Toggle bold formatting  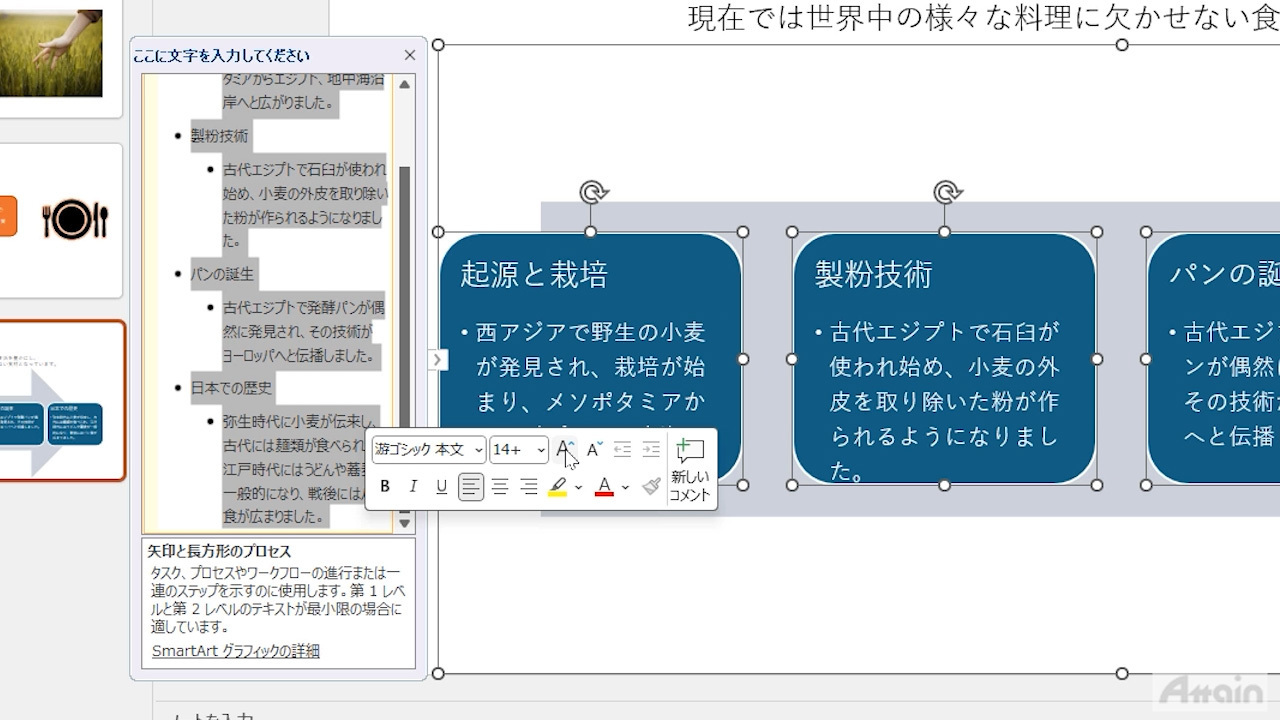pyautogui.click(x=385, y=487)
